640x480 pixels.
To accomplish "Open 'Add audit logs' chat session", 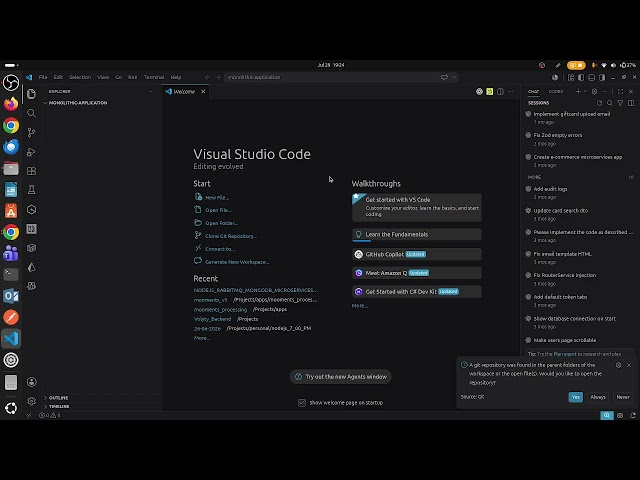I will pyautogui.click(x=580, y=193).
